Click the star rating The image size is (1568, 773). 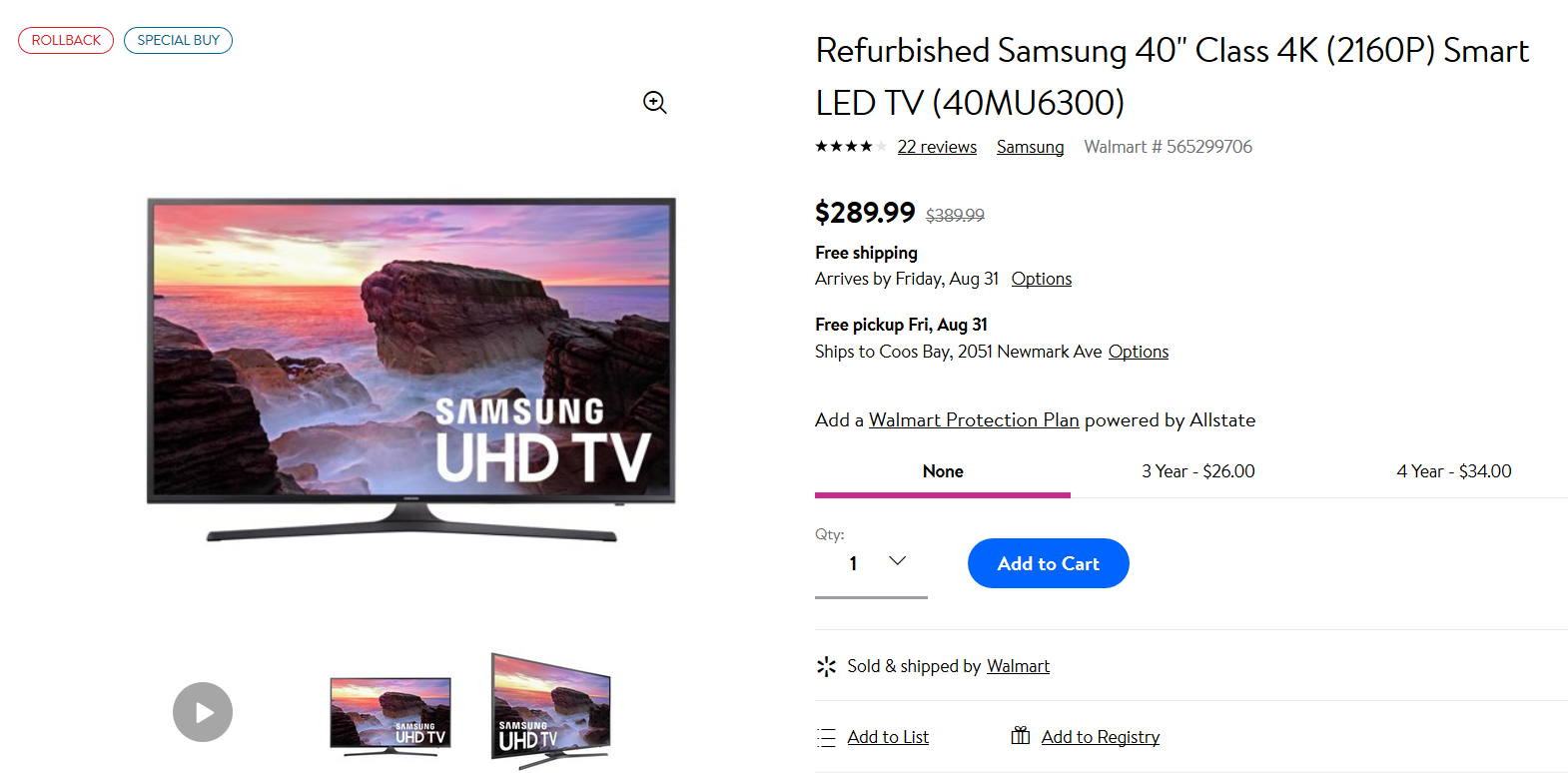(x=850, y=147)
